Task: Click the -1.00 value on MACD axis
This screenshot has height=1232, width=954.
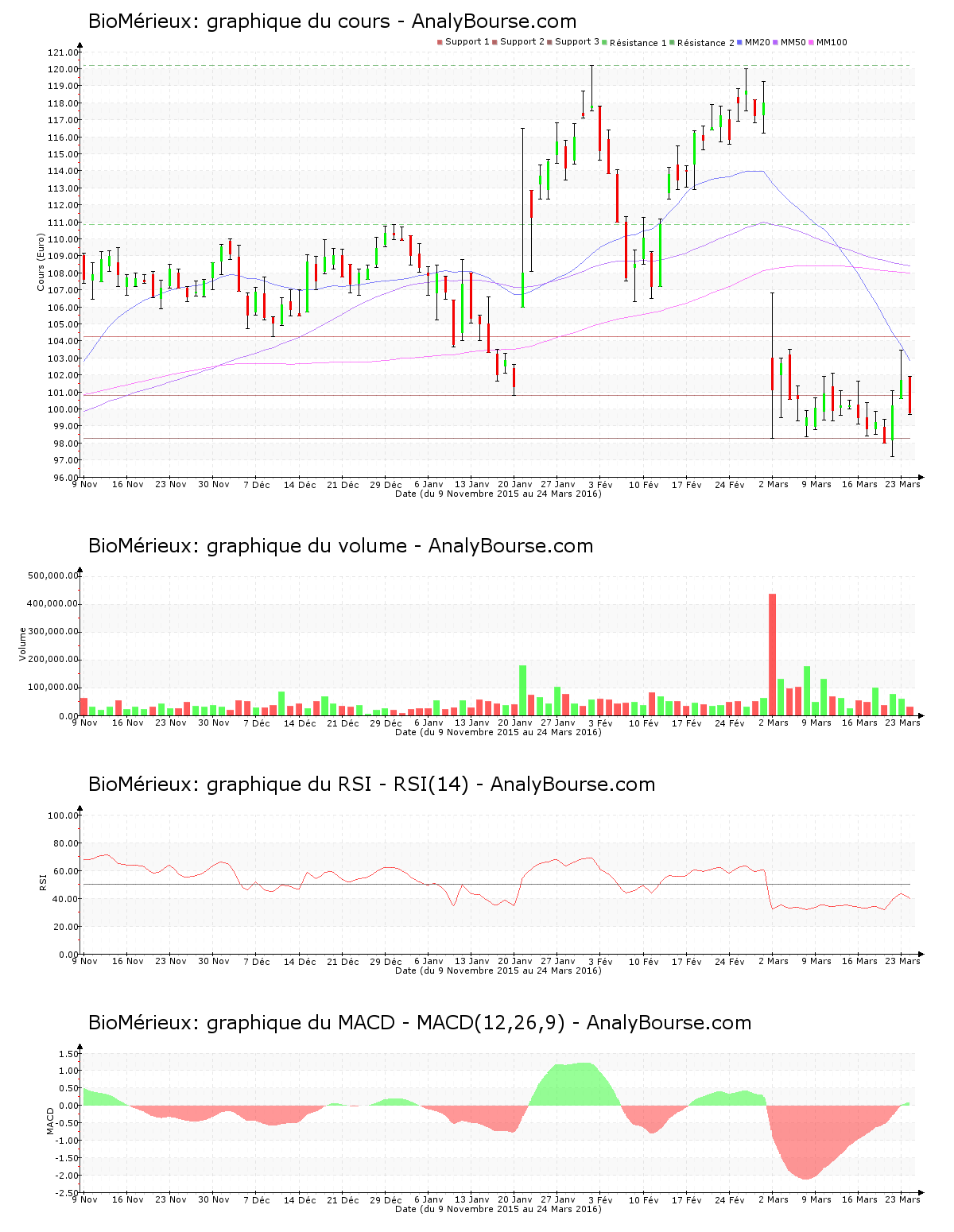Action: 67,1141
